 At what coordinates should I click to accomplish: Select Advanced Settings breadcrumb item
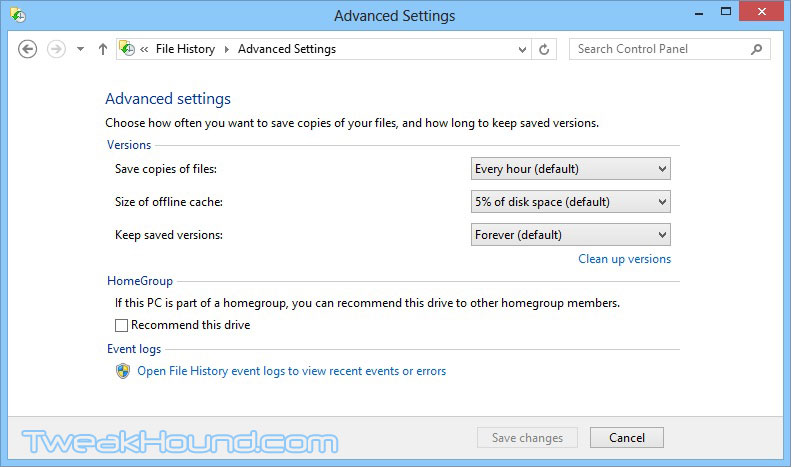287,49
